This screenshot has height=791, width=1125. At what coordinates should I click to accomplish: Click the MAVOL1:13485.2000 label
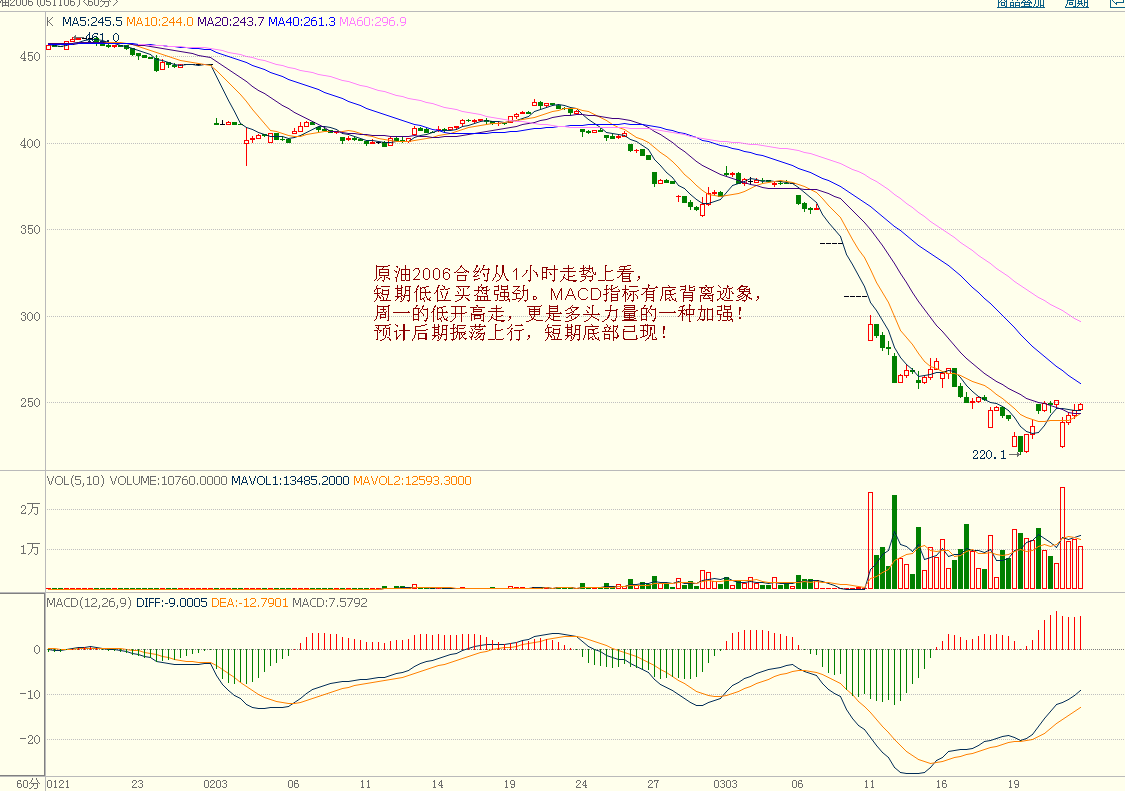pos(290,481)
